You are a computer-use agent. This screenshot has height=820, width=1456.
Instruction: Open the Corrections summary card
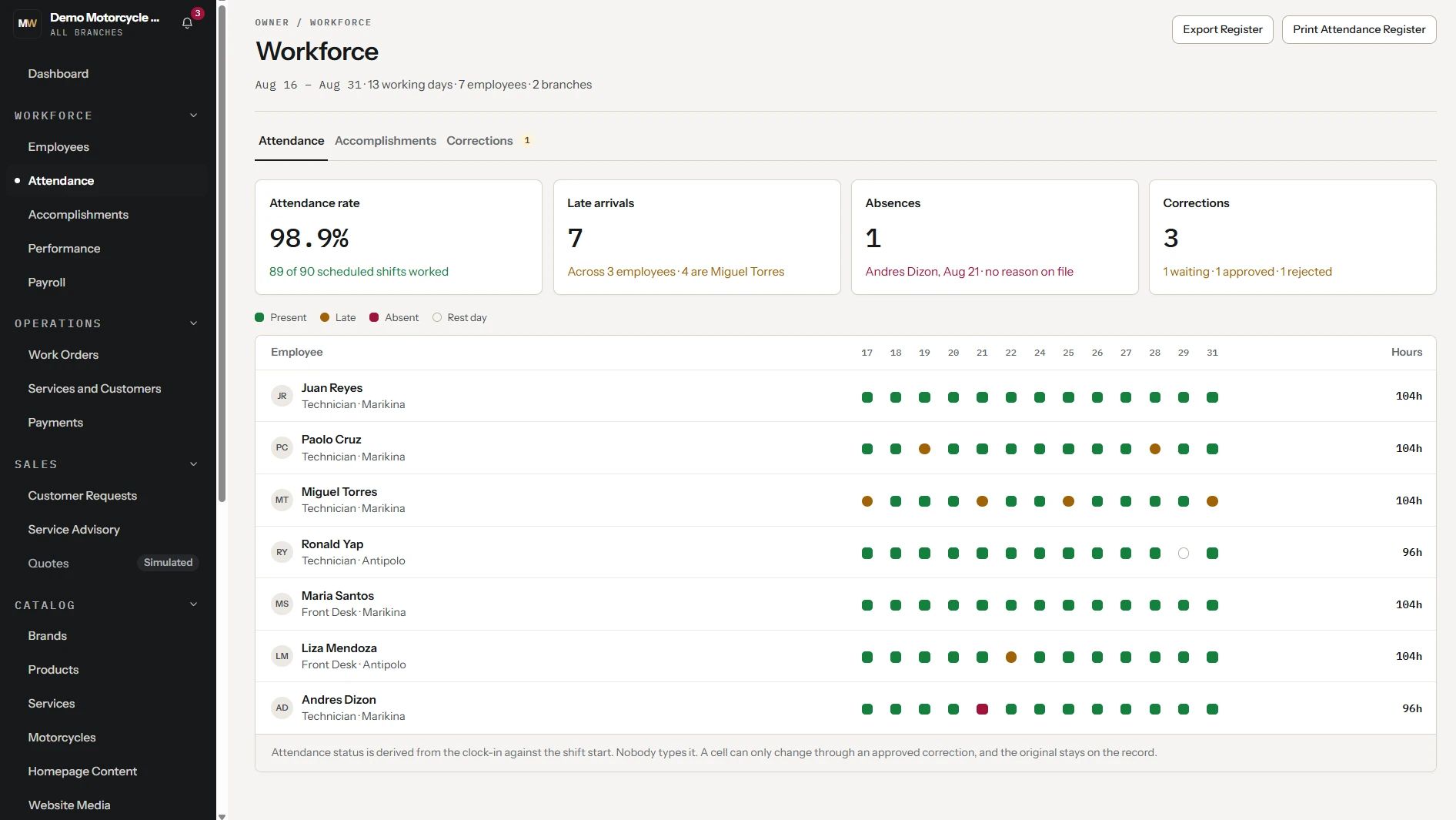pos(1292,237)
